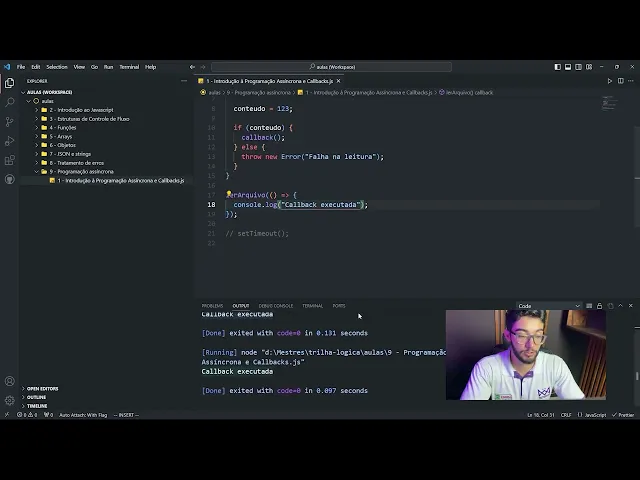This screenshot has height=480, width=640.
Task: Expand the 2 - Introdução ao Javascript folder
Action: 36,110
